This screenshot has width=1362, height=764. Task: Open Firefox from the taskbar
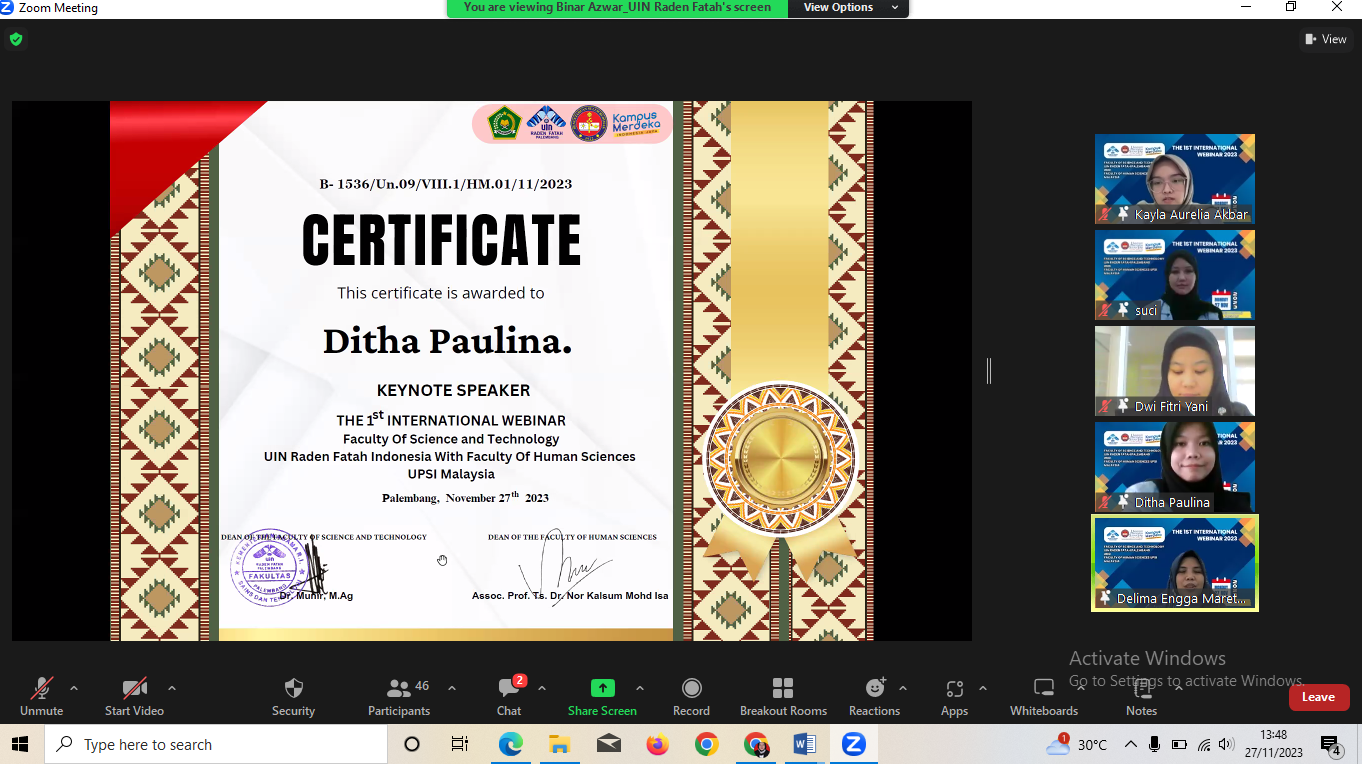(657, 744)
